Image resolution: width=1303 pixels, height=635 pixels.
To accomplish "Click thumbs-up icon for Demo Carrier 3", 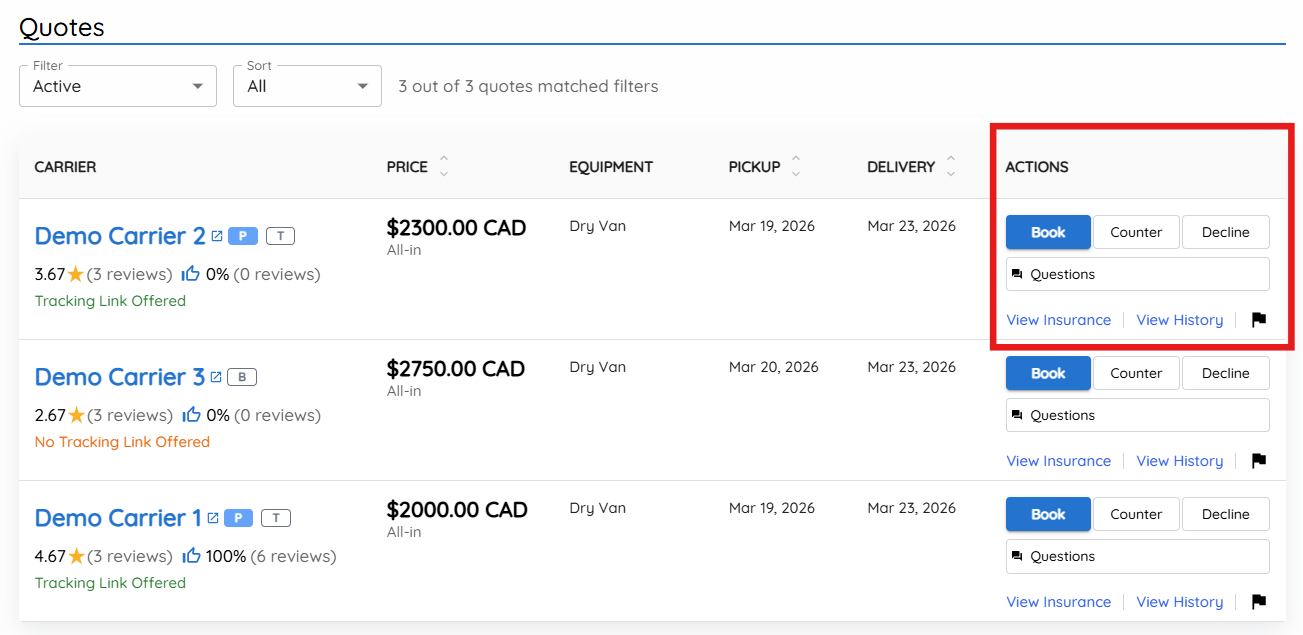I will click(x=191, y=415).
